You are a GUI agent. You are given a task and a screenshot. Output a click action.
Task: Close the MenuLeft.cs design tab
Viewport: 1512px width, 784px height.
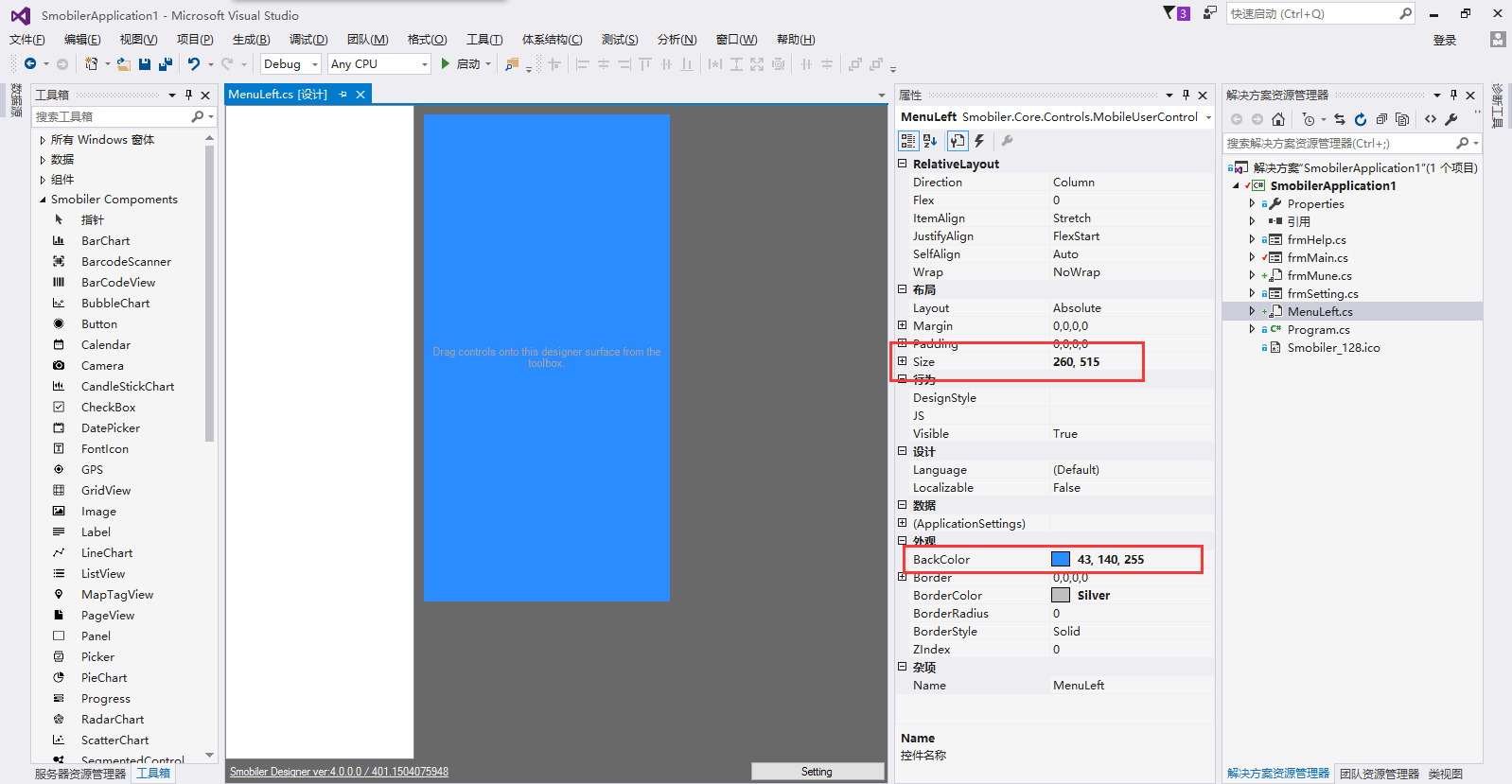pos(360,95)
